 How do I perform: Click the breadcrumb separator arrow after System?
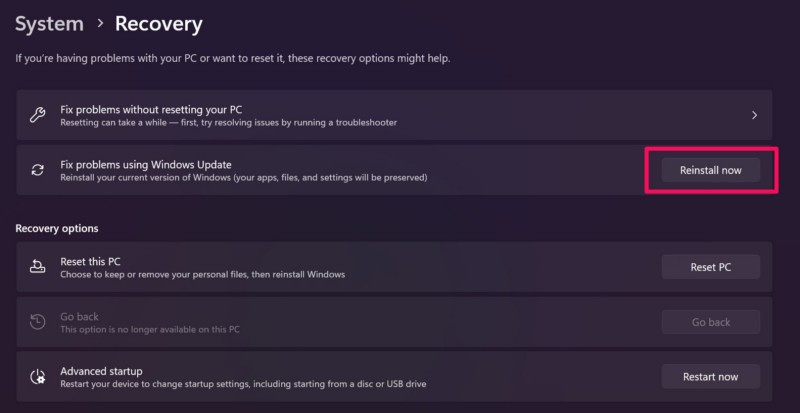pos(99,22)
